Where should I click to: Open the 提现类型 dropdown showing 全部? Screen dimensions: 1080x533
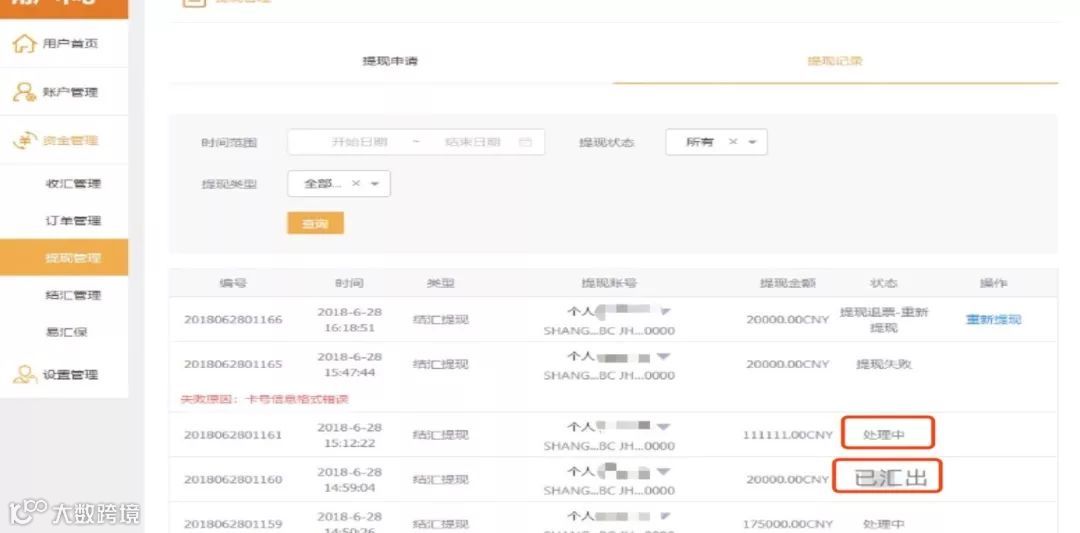tap(339, 184)
